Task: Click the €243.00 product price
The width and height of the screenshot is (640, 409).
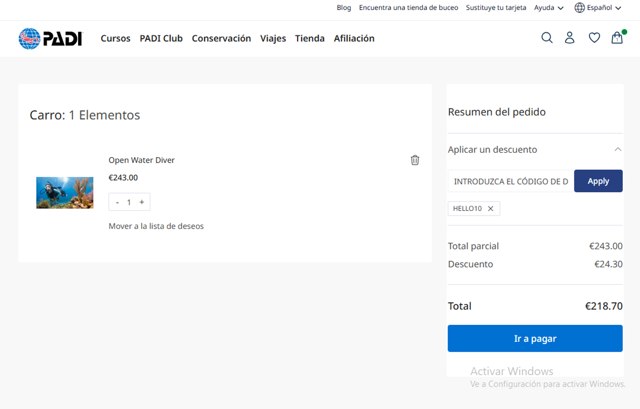Action: click(123, 178)
